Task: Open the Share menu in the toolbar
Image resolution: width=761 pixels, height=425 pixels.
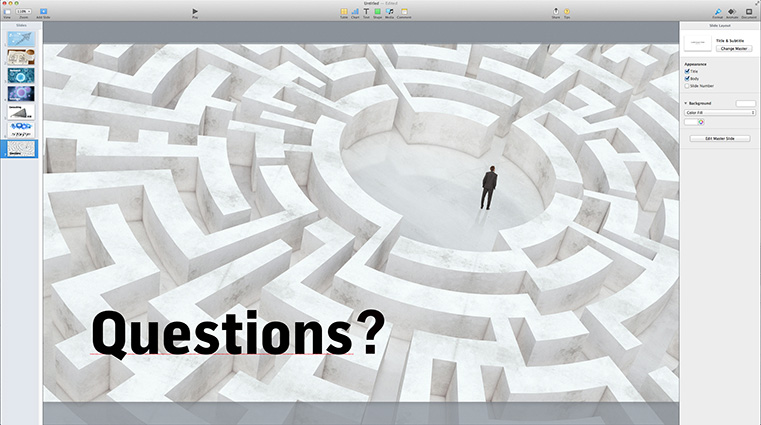Action: 556,11
